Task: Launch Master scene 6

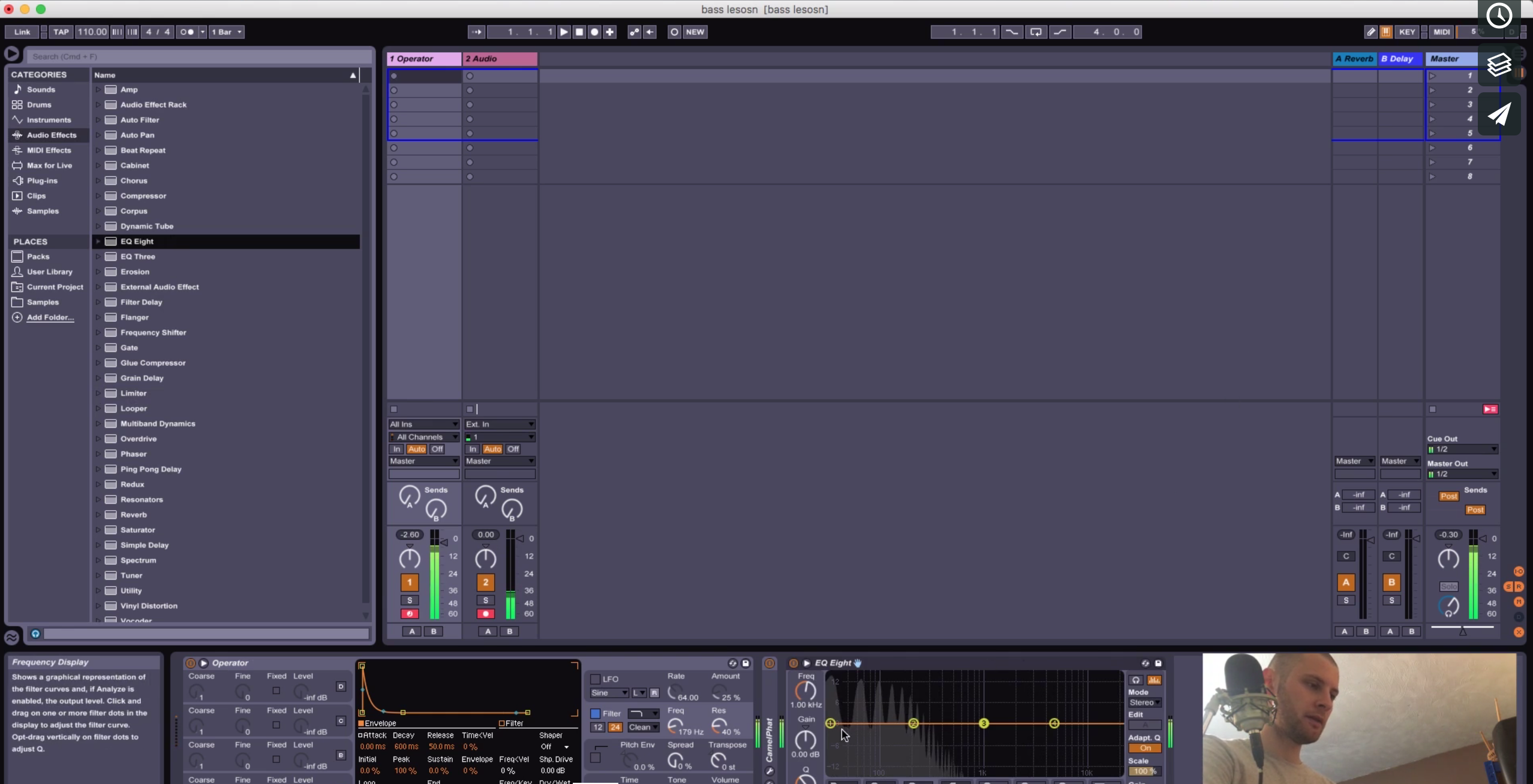Action: point(1432,147)
